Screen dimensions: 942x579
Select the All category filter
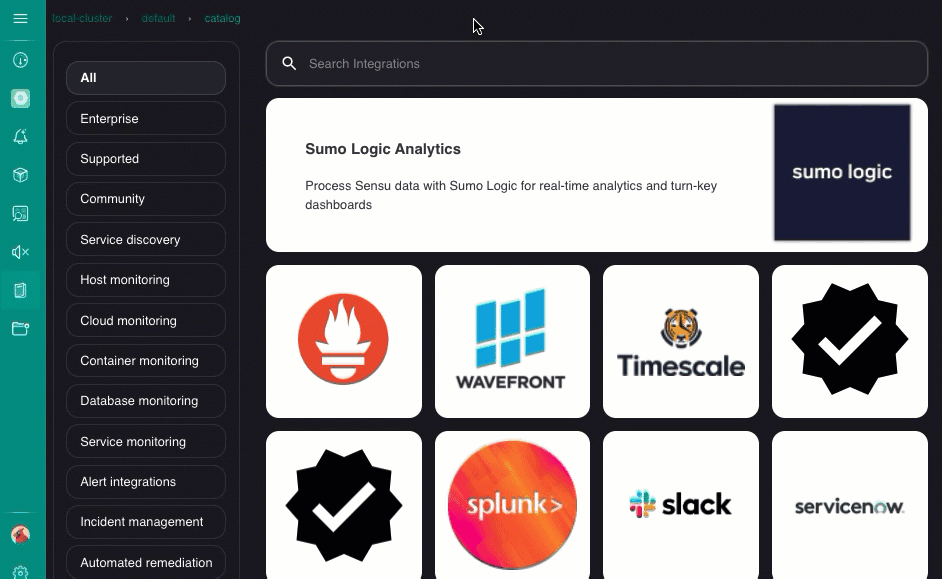[146, 78]
